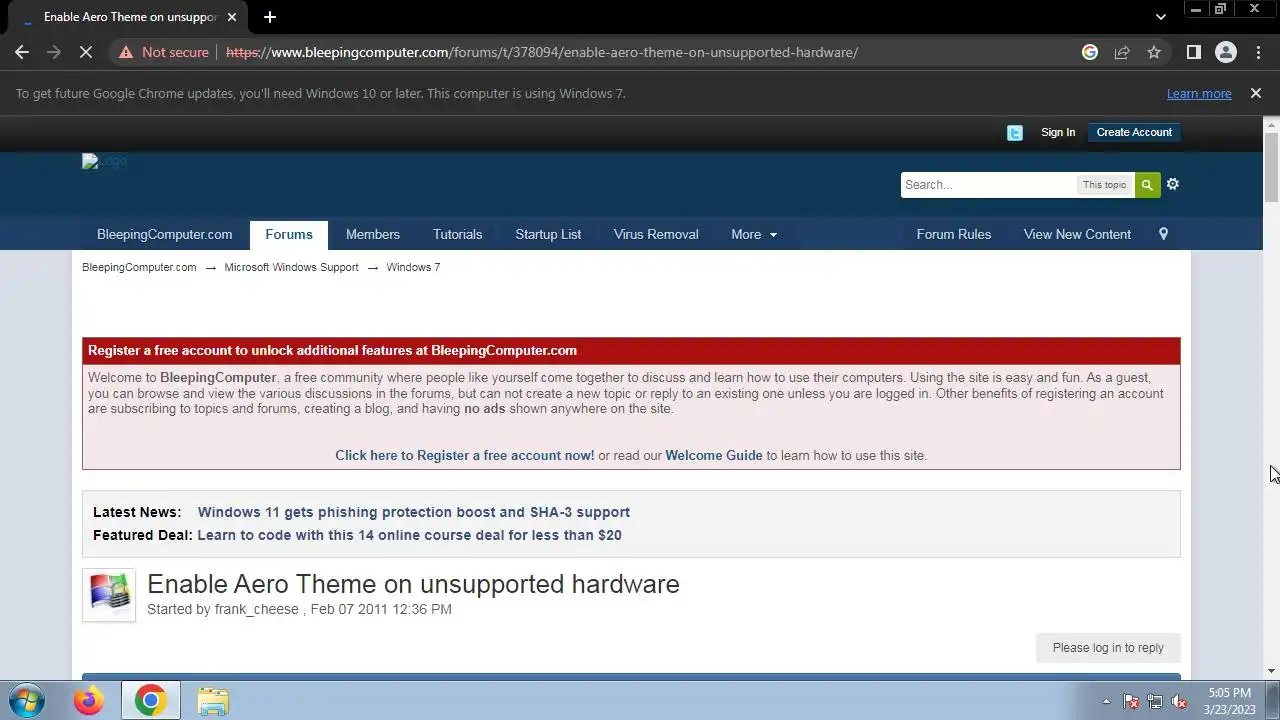
Task: Click the scrollbar down arrow
Action: pyautogui.click(x=1271, y=671)
